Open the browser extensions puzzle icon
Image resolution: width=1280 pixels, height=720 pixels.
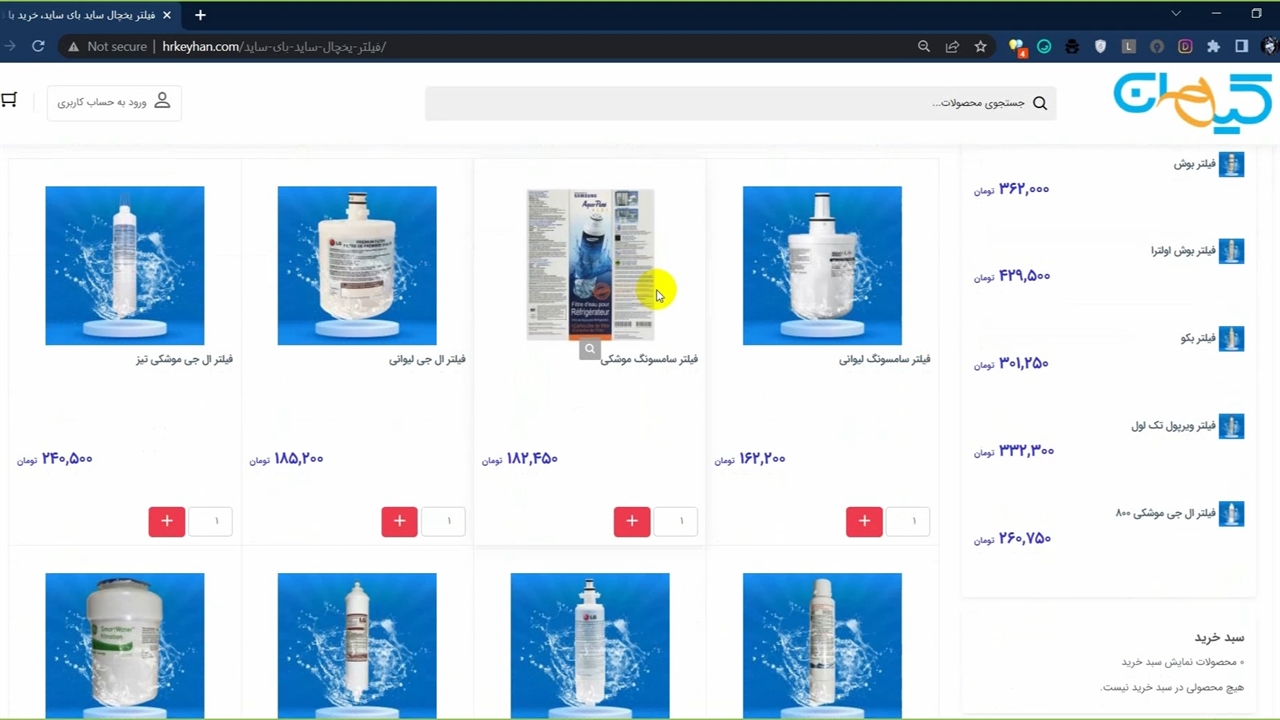1213,46
